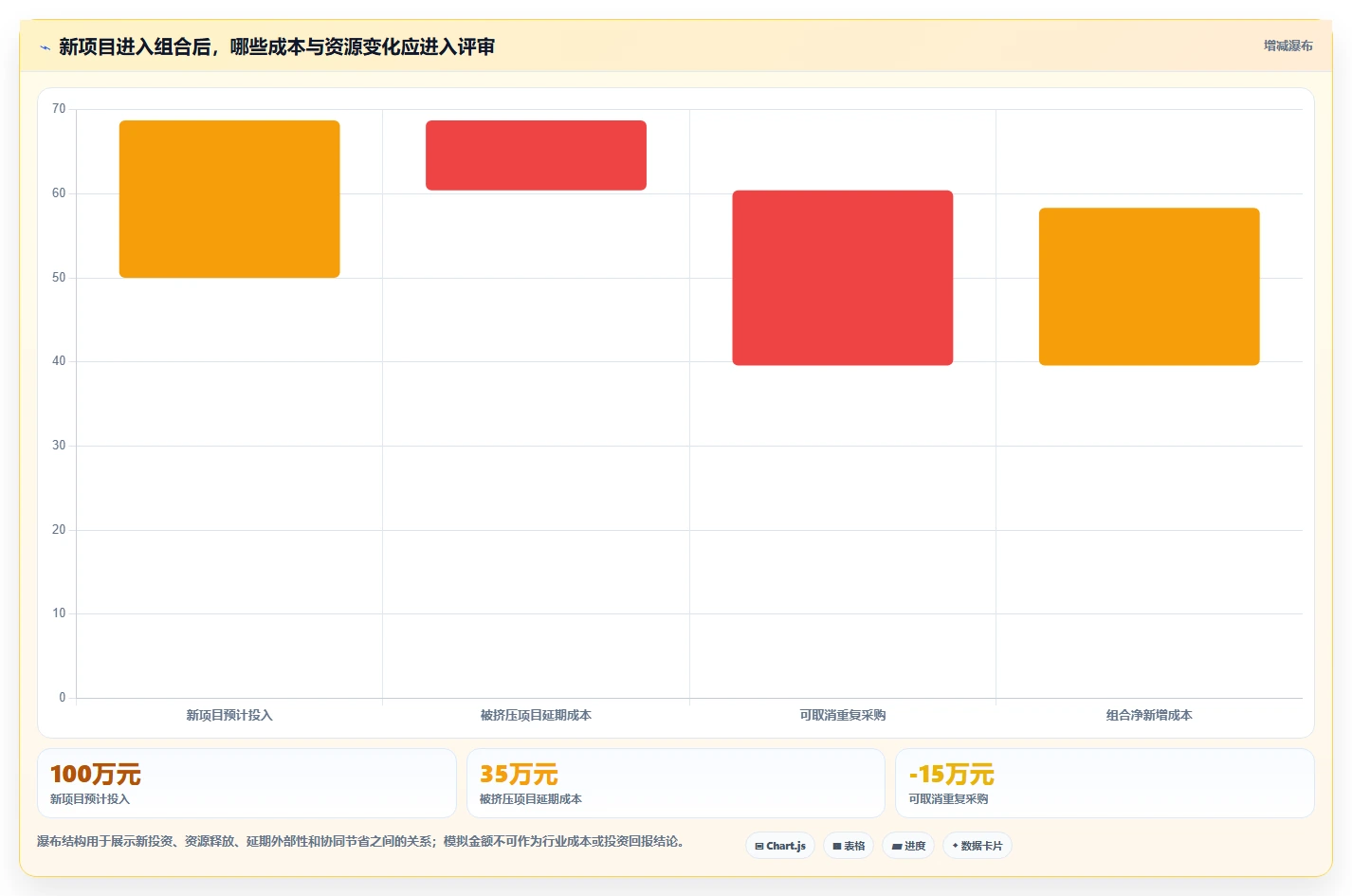This screenshot has width=1352, height=896.
Task: Click the red 可取消重复采购 bar
Action: 843,278
